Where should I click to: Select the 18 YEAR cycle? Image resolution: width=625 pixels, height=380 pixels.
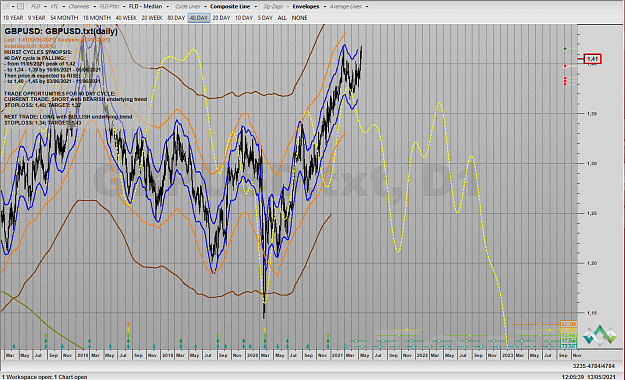13,18
